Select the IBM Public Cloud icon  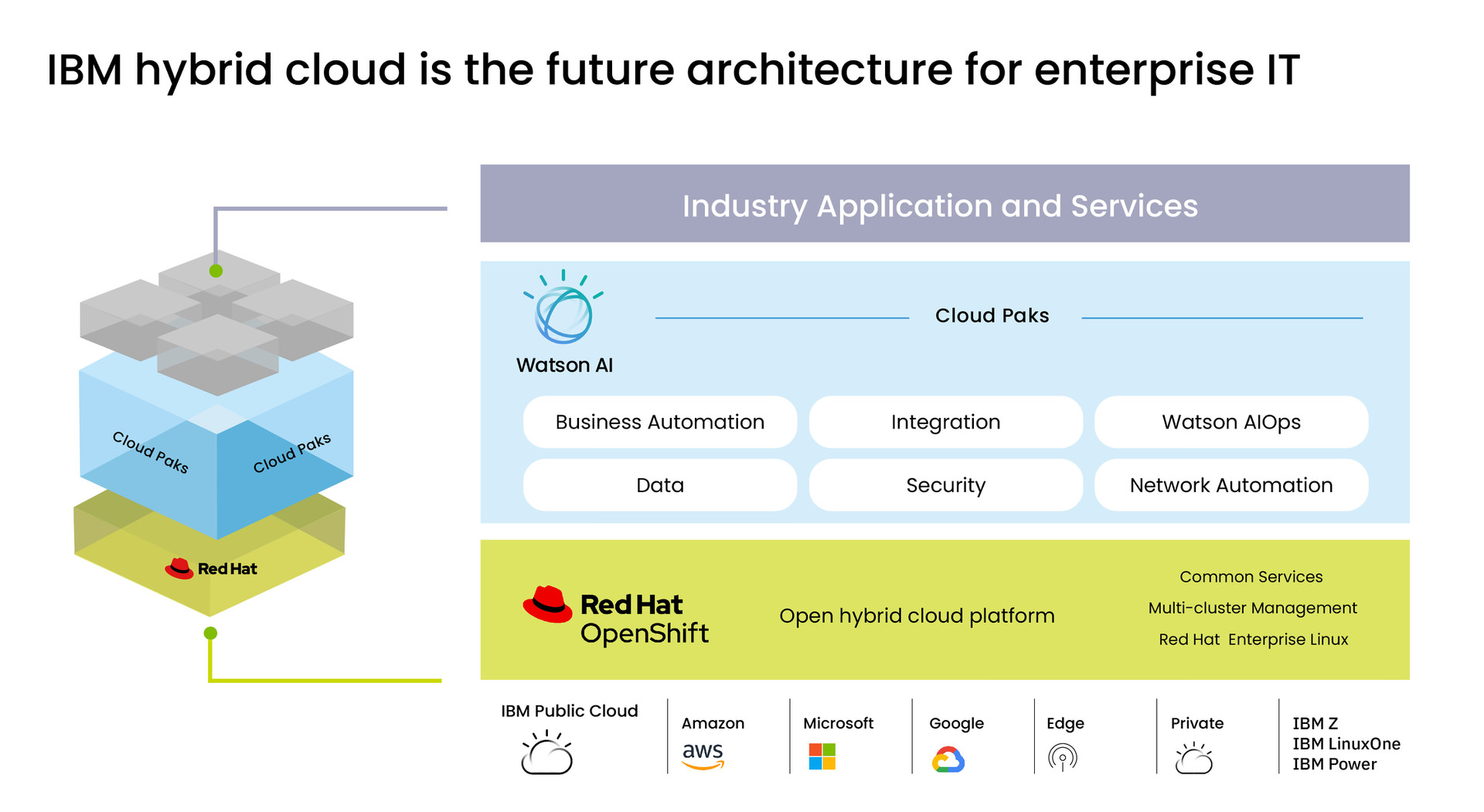pyautogui.click(x=546, y=753)
